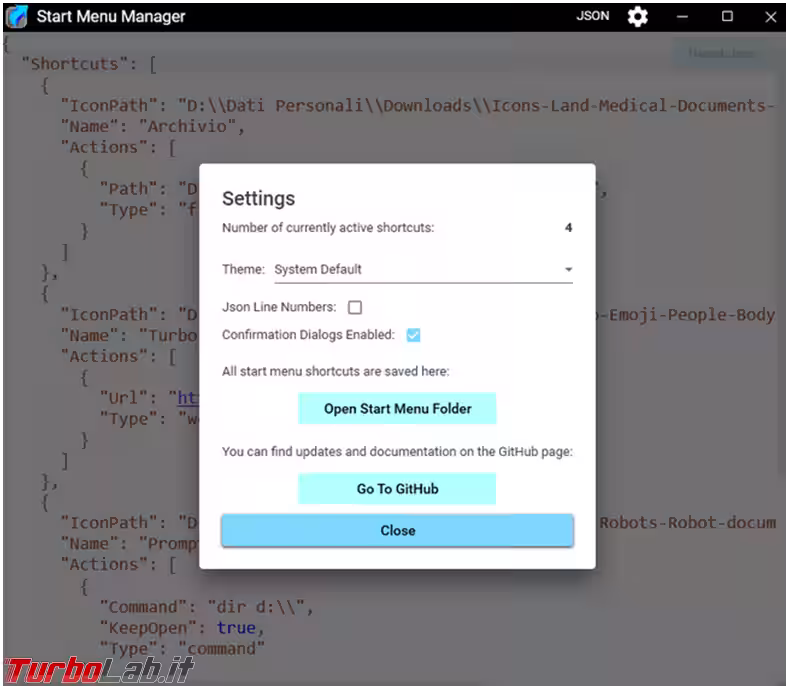Click the Settings dialog heading
The image size is (788, 686).
[x=258, y=198]
